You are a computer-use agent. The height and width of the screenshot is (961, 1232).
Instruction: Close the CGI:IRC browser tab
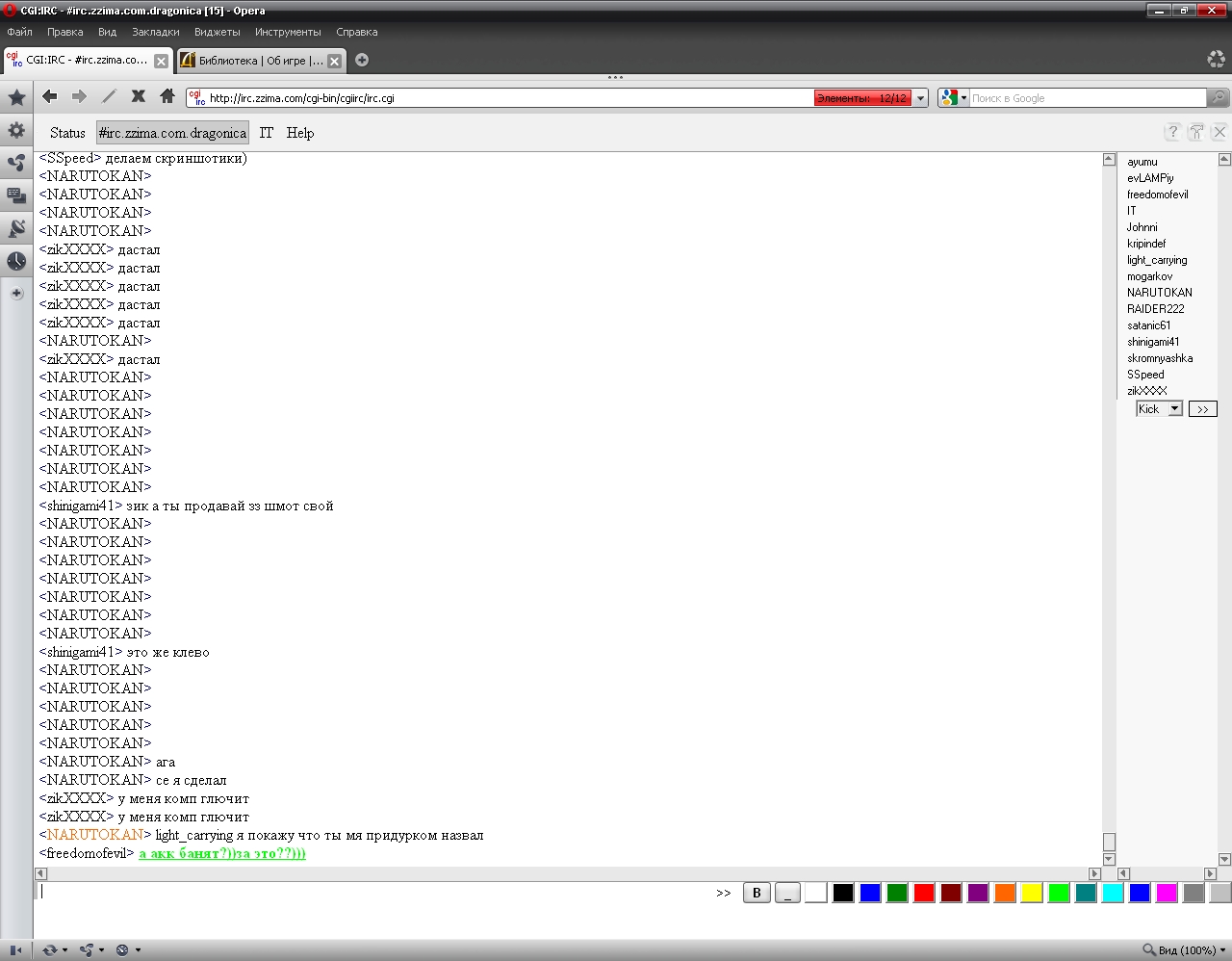tap(161, 61)
